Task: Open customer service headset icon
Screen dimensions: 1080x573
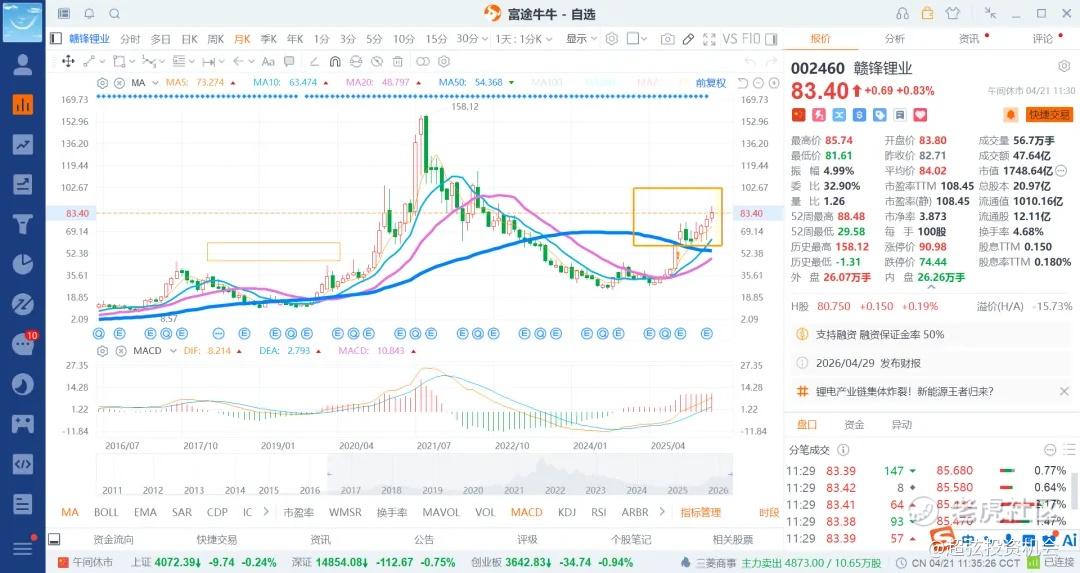Action: point(902,14)
